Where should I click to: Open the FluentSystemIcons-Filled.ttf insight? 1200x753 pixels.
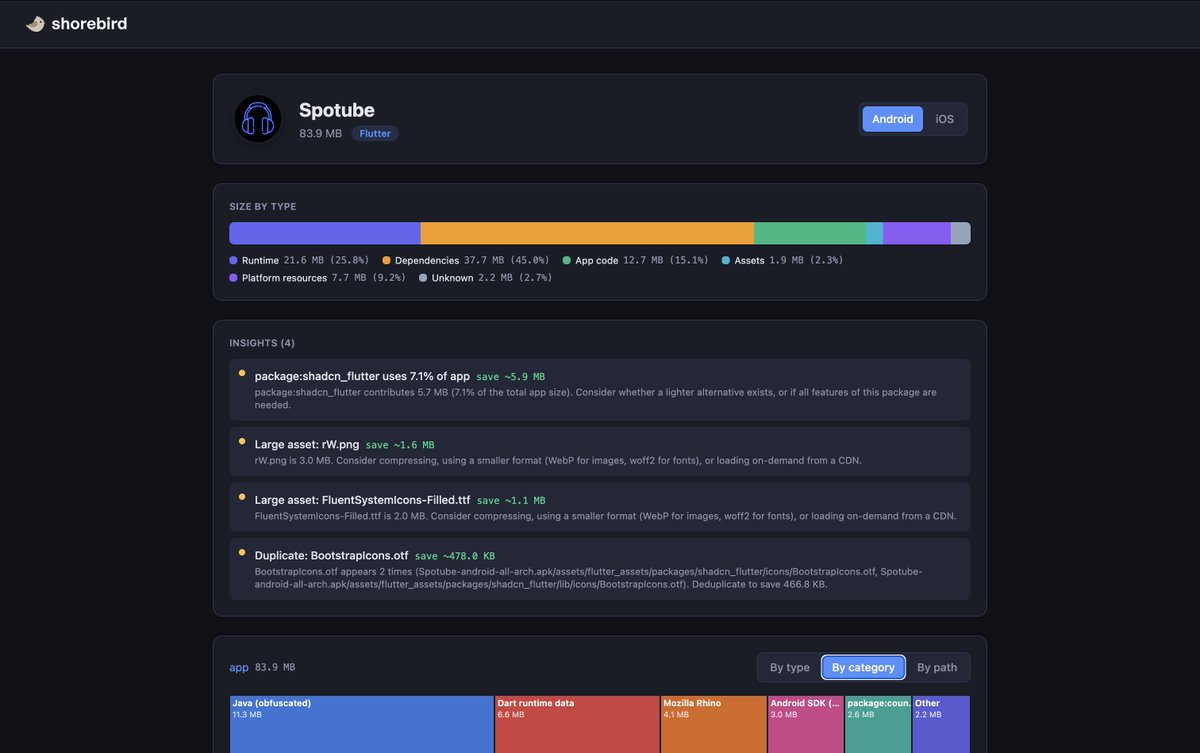click(600, 507)
